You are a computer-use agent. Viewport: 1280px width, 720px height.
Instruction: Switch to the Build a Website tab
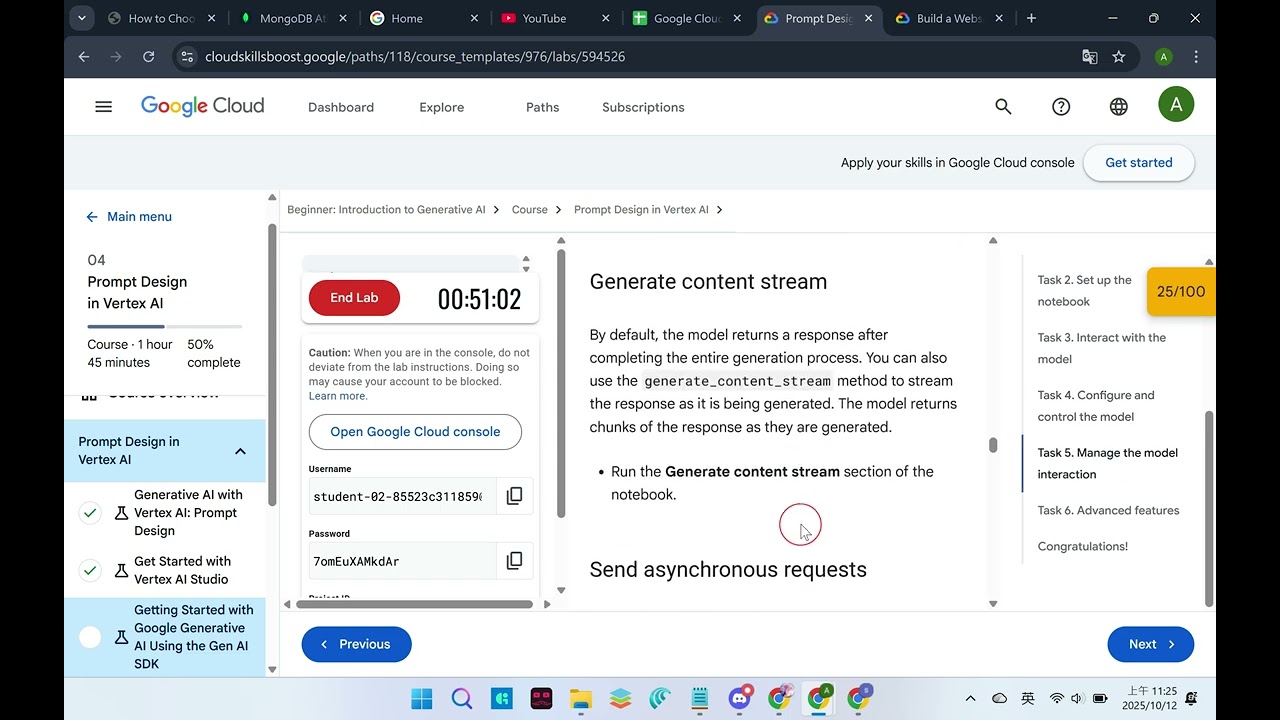947,18
